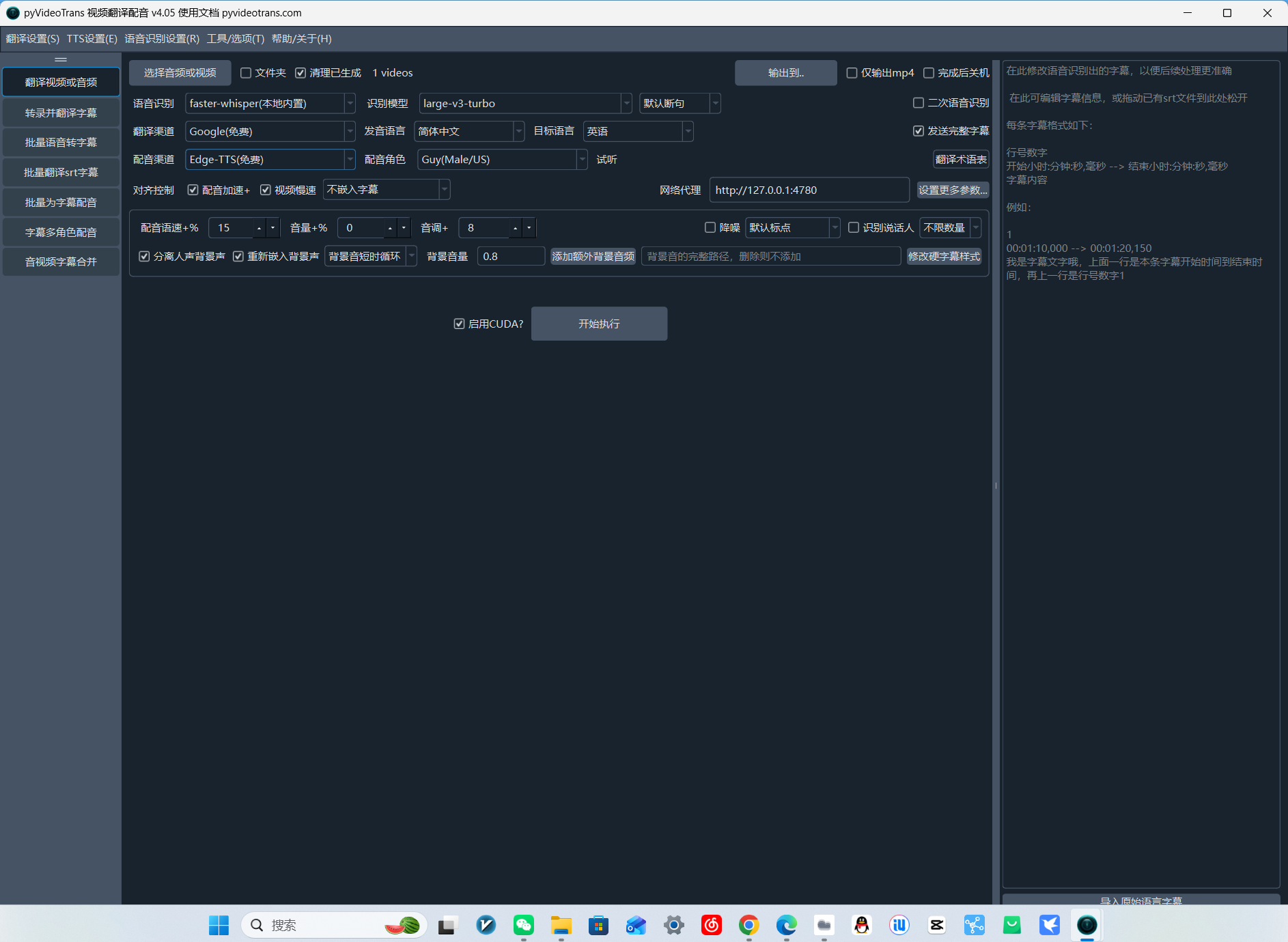Image resolution: width=1288 pixels, height=942 pixels.
Task: Click the 网络代理 address field
Action: click(809, 190)
